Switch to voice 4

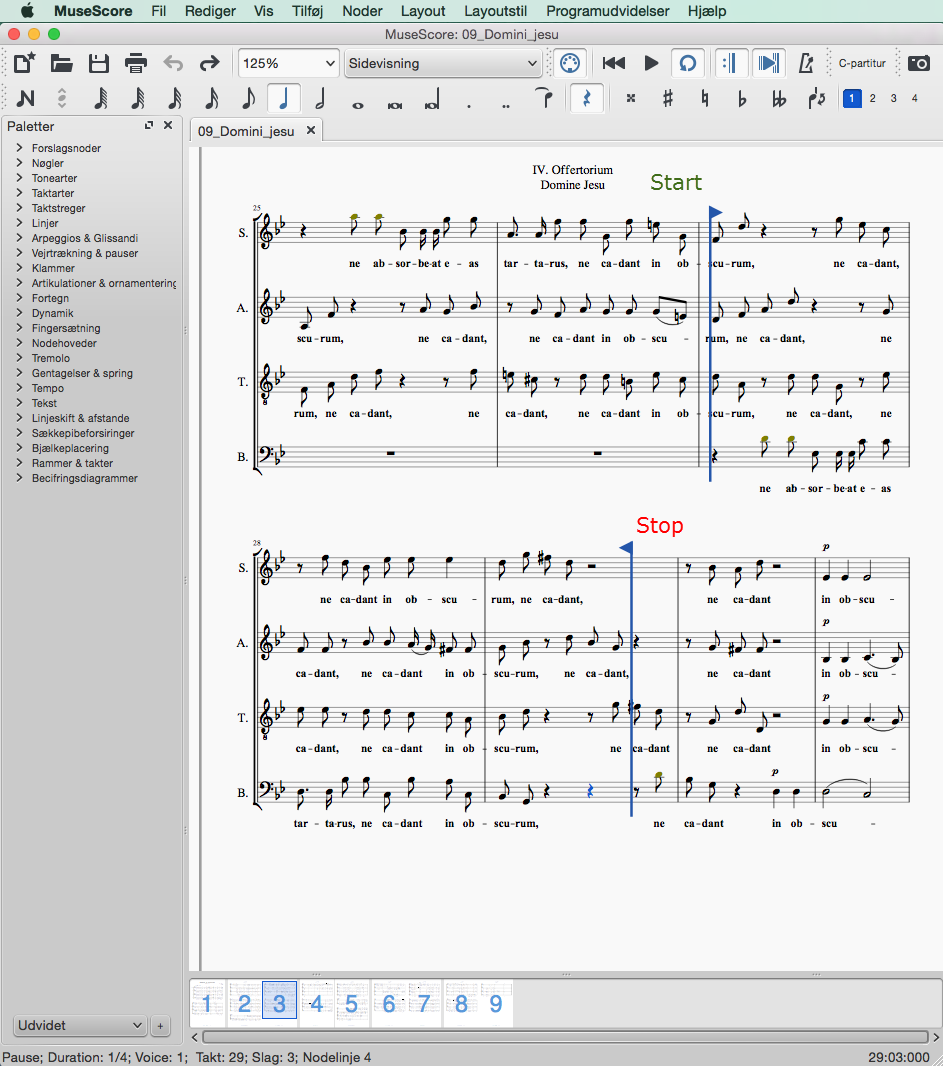pyautogui.click(x=914, y=99)
